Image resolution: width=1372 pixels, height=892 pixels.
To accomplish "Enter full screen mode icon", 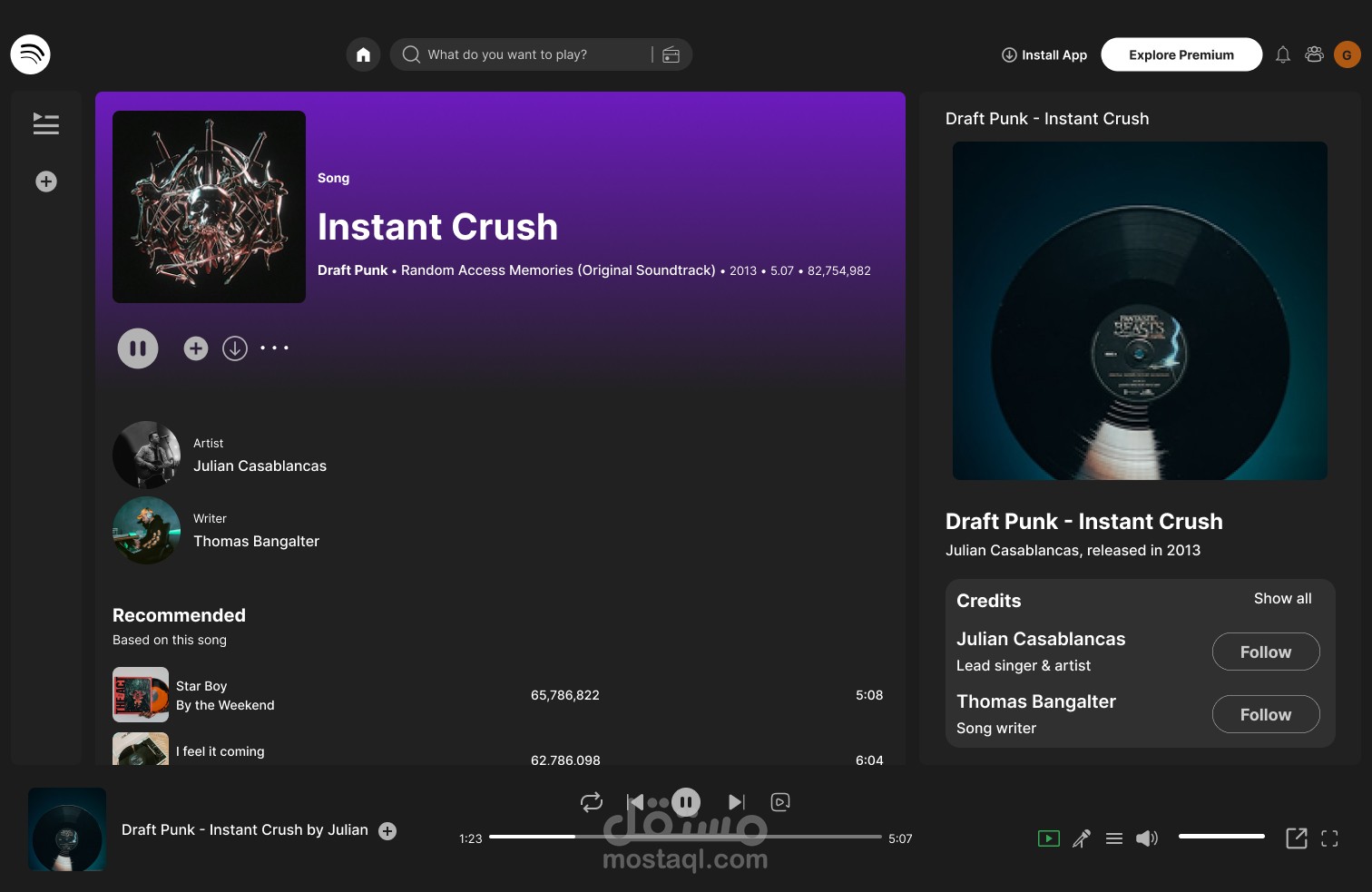I will (x=1329, y=838).
